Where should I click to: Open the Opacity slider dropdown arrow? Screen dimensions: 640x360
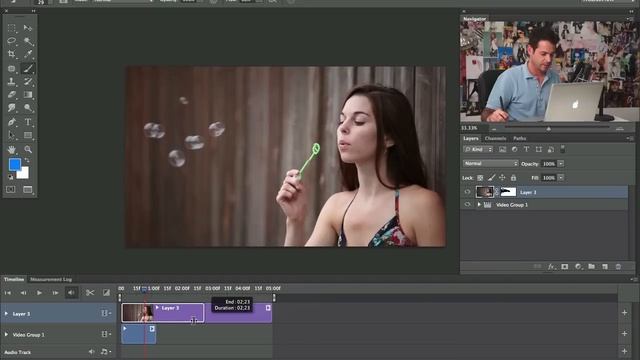point(561,164)
